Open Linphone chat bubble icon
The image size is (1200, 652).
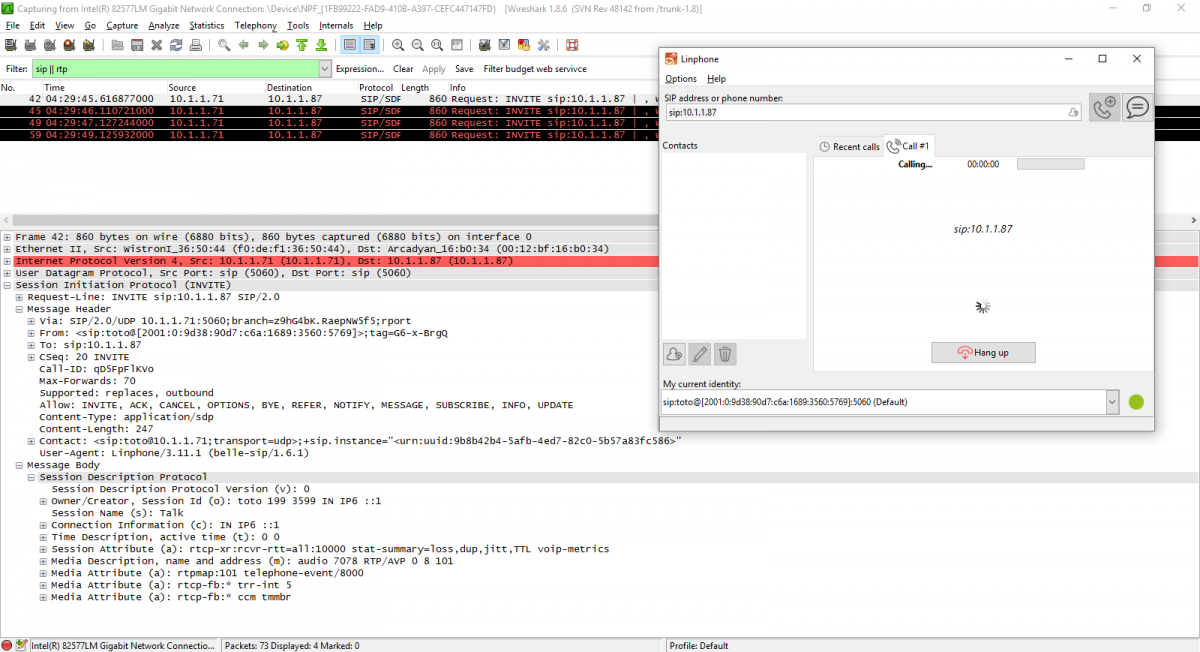(x=1137, y=108)
